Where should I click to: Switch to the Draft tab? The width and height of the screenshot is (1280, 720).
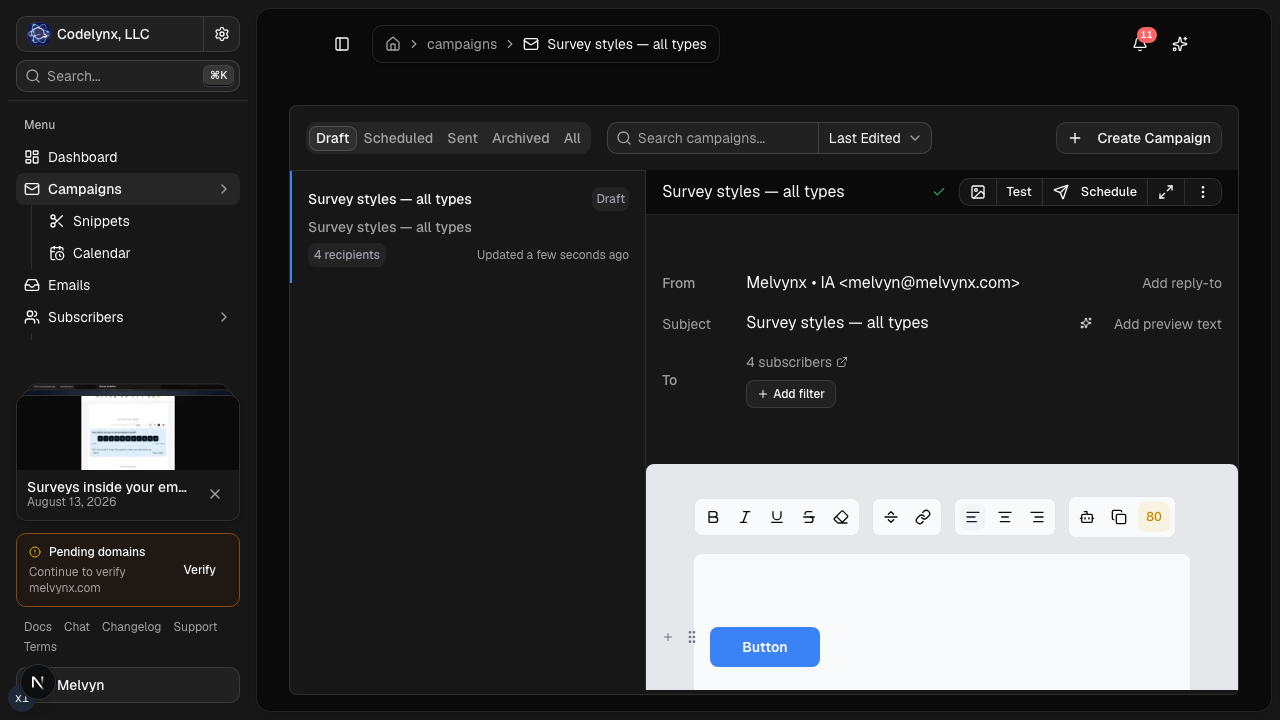tap(332, 138)
